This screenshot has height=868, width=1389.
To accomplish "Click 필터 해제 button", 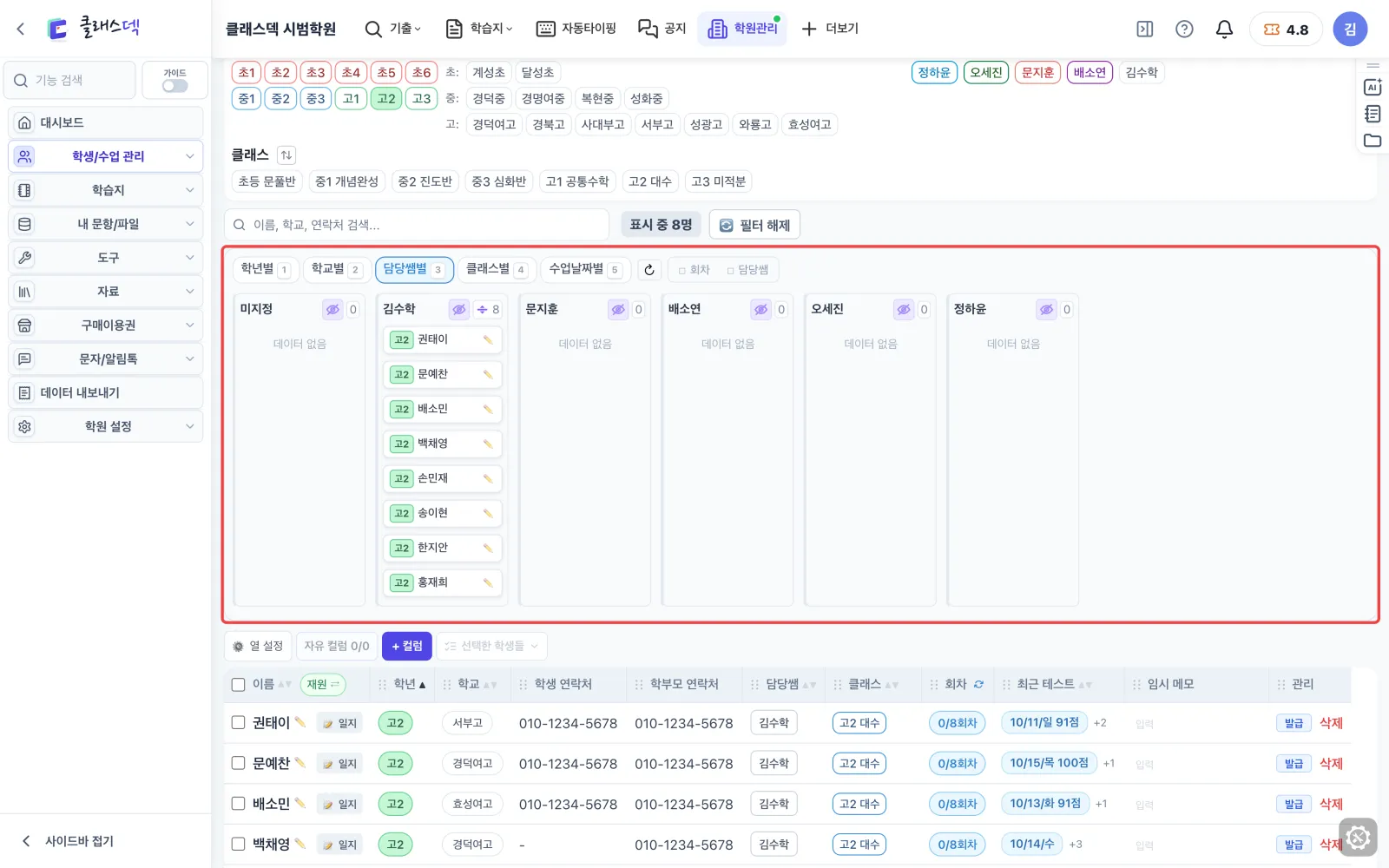I will tap(754, 225).
